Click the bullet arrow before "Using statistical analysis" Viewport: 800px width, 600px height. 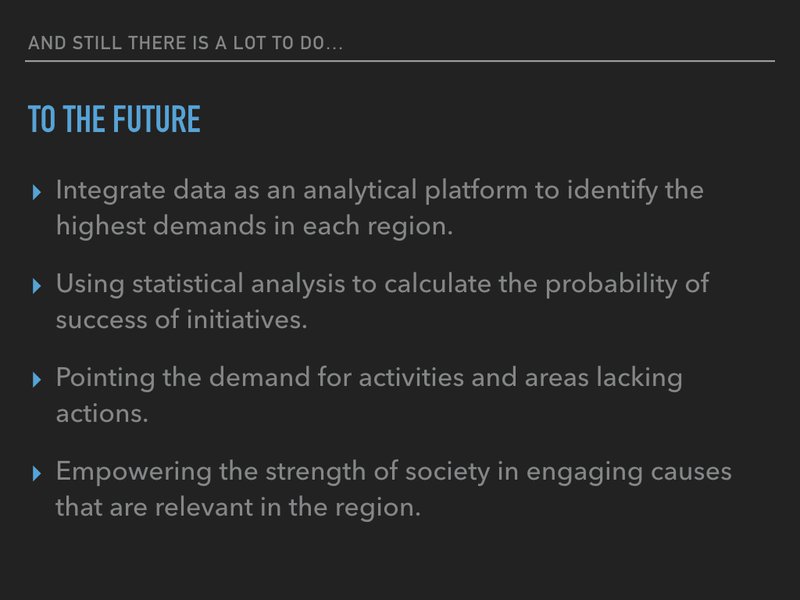[x=38, y=285]
